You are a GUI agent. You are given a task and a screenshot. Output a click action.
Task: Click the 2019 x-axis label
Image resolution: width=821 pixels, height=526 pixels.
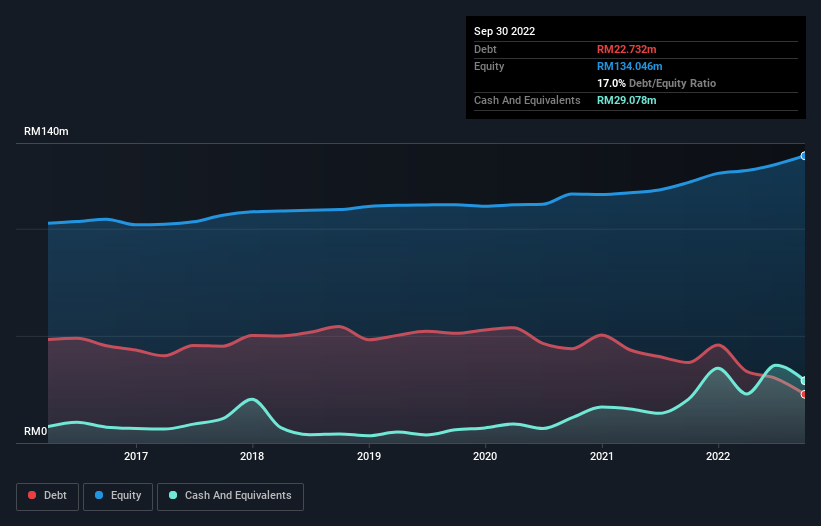click(x=369, y=456)
